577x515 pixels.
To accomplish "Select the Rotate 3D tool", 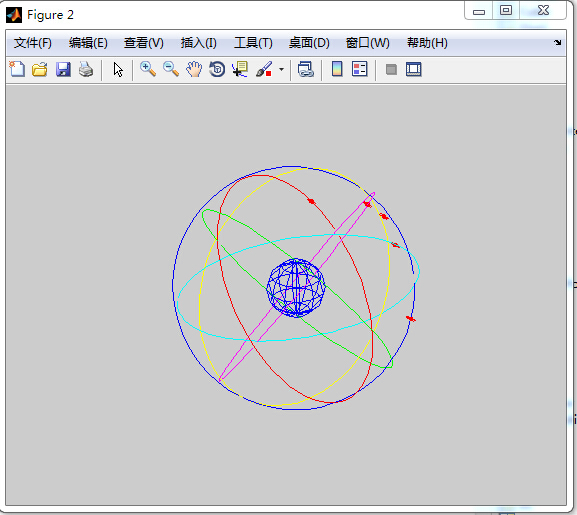I will 217,69.
